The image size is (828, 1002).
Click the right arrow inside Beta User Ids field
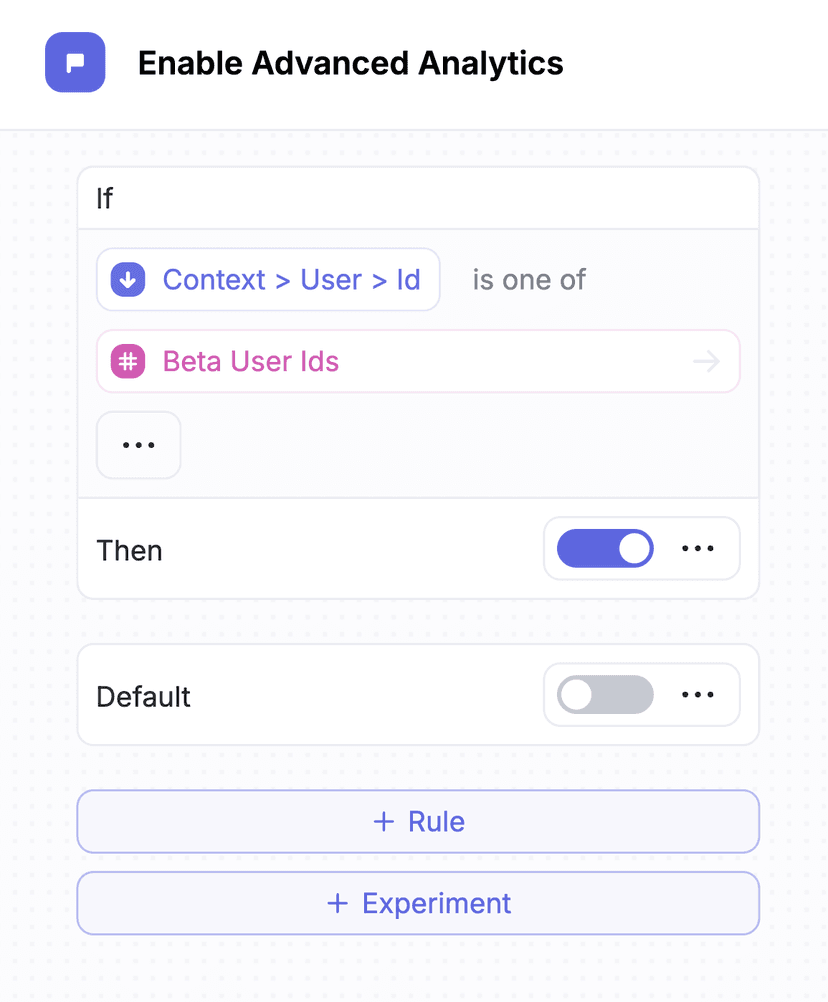pos(707,361)
